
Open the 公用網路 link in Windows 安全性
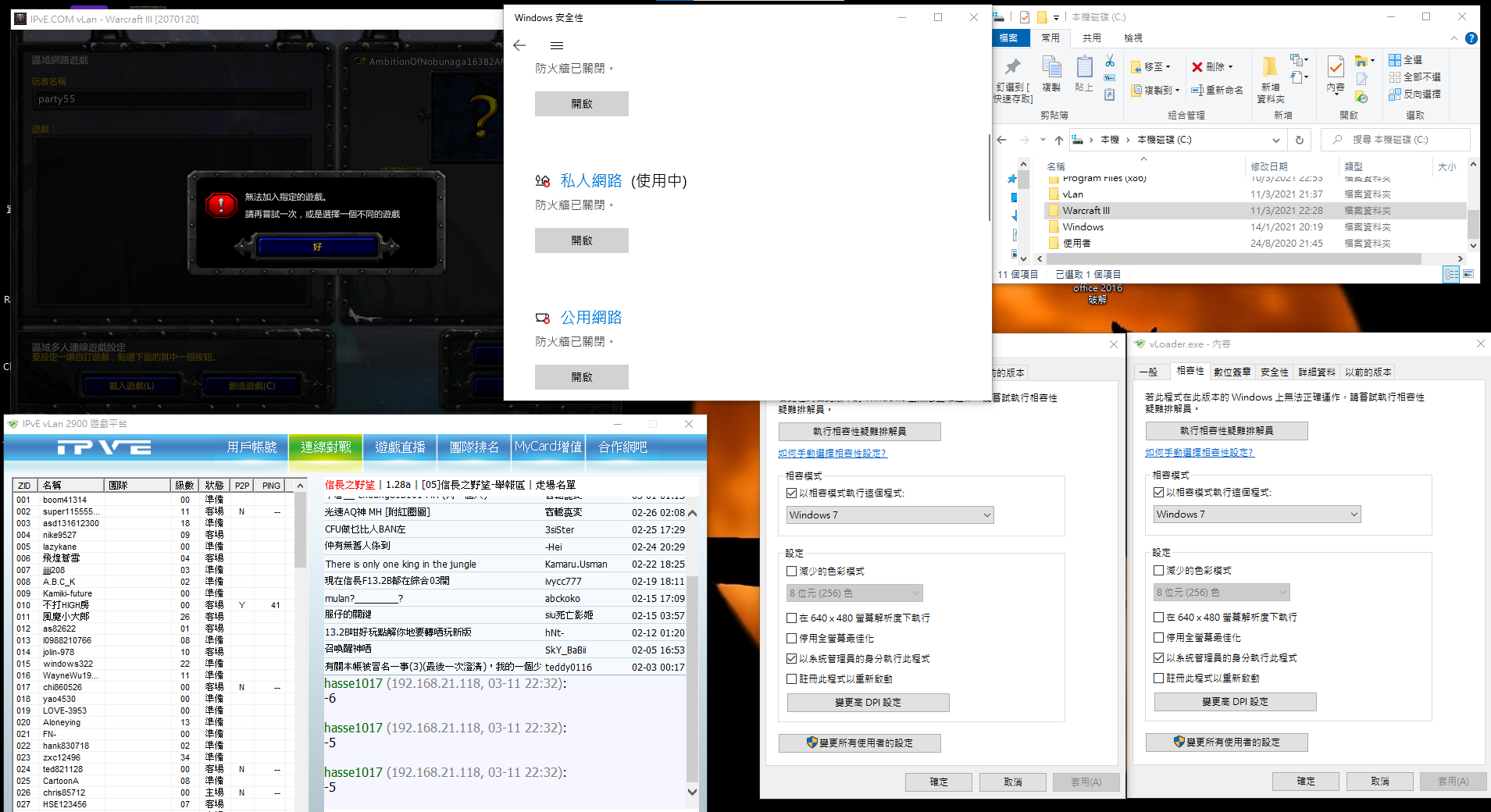click(590, 318)
